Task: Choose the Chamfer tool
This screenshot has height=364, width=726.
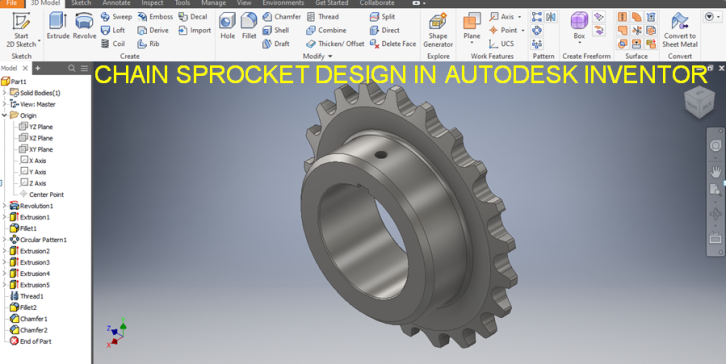Action: (282, 17)
